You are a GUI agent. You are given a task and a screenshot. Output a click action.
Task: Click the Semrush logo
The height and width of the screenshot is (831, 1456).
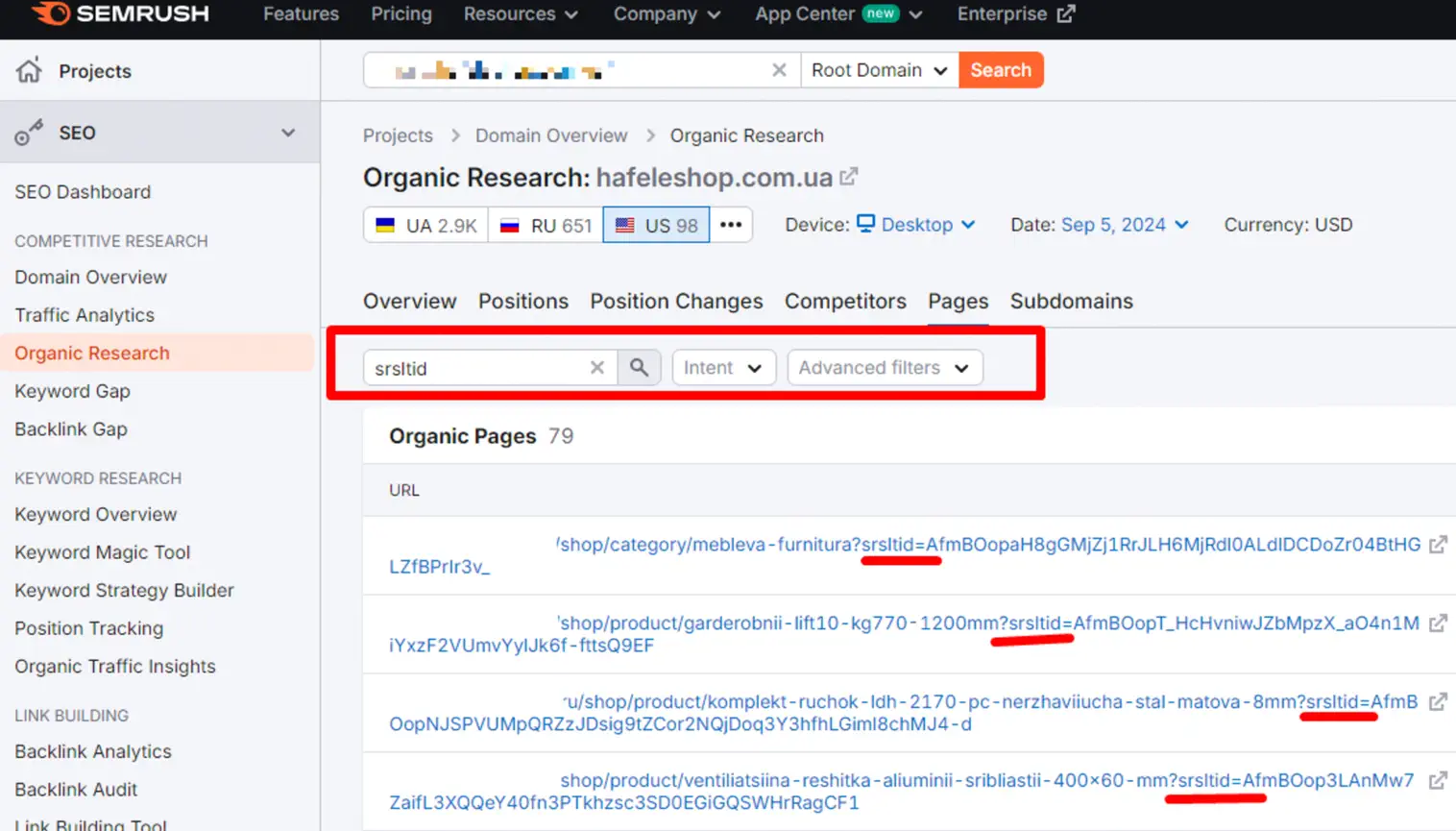[x=120, y=13]
